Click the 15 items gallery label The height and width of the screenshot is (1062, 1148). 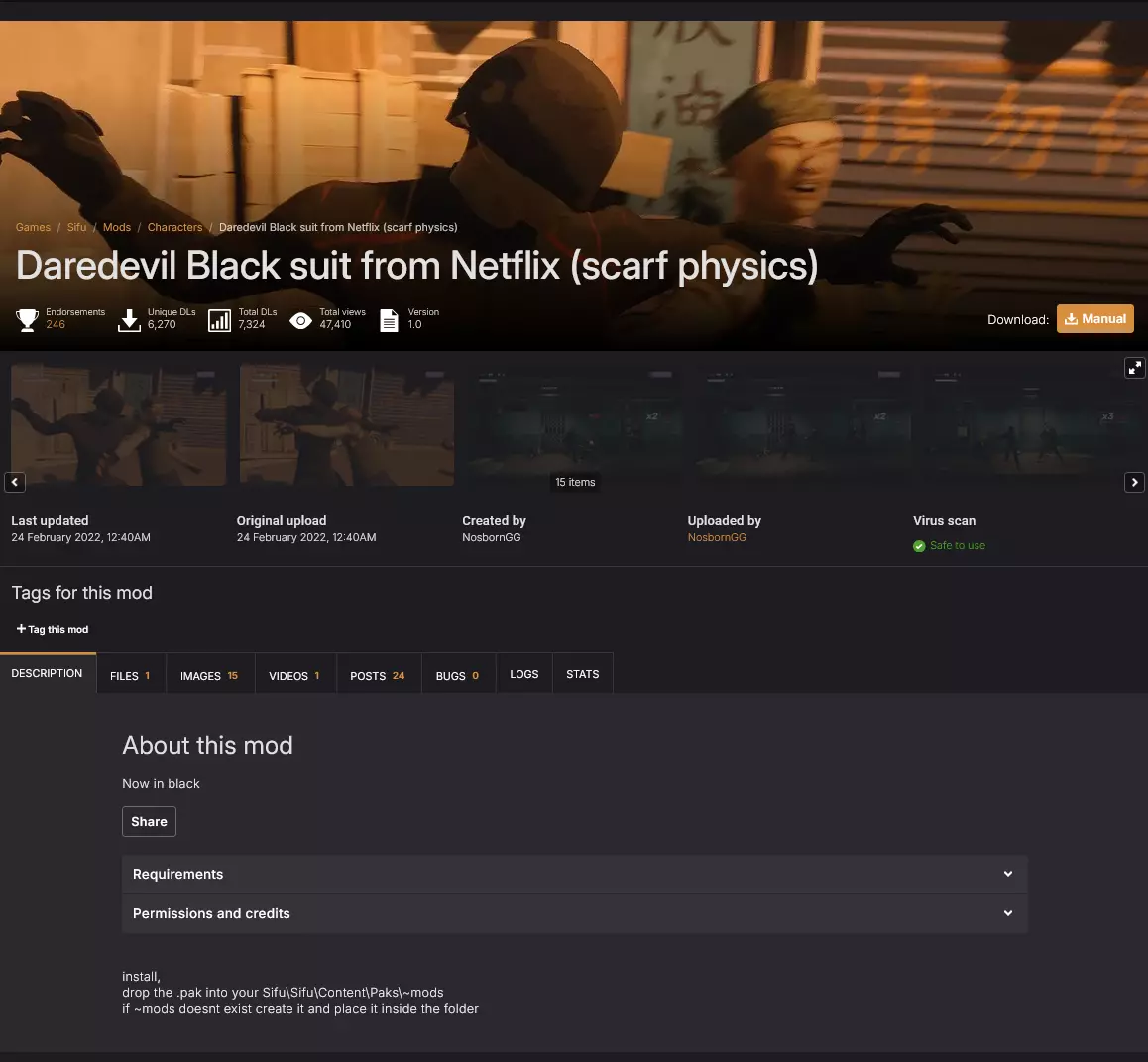pos(575,482)
